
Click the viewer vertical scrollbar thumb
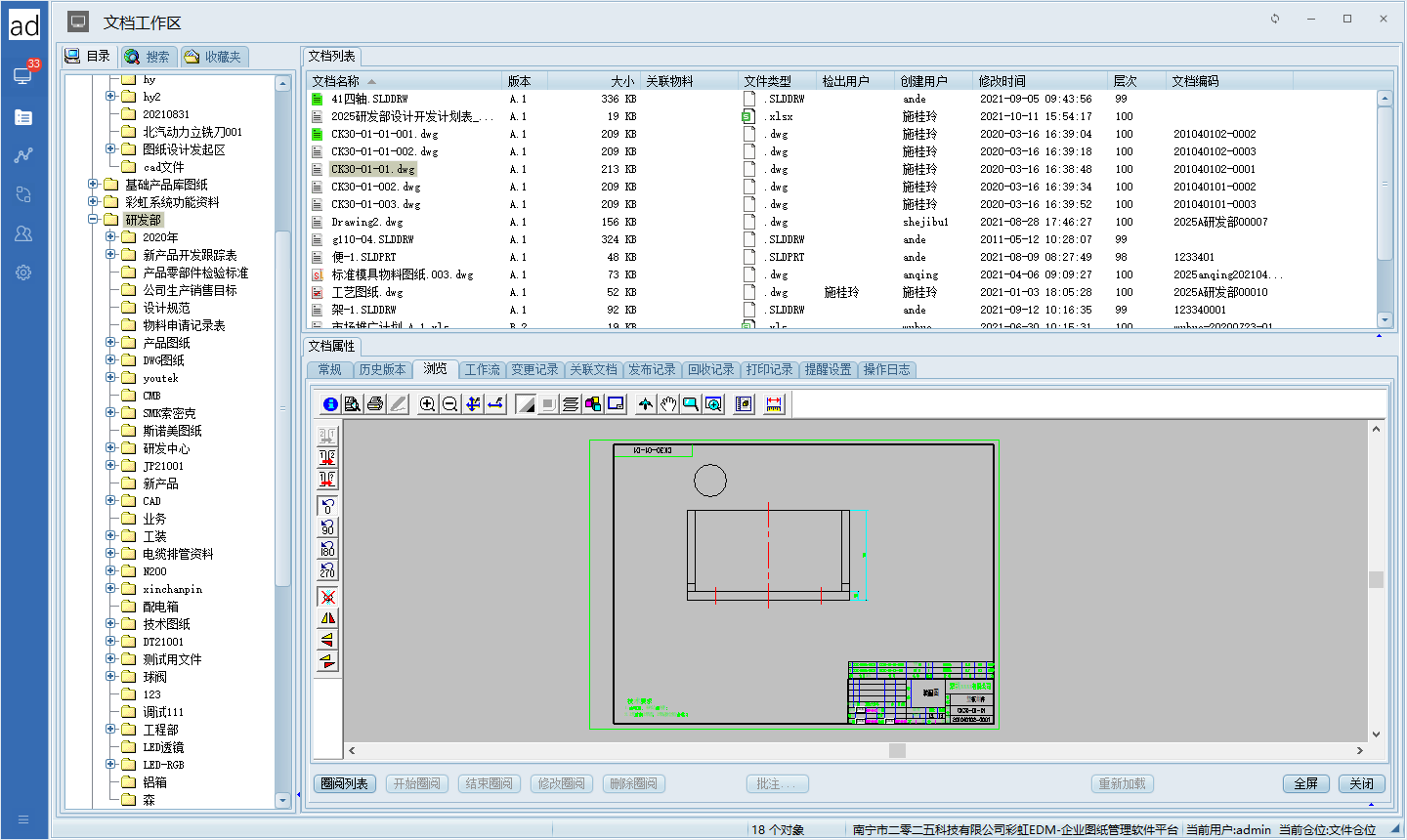point(1376,579)
